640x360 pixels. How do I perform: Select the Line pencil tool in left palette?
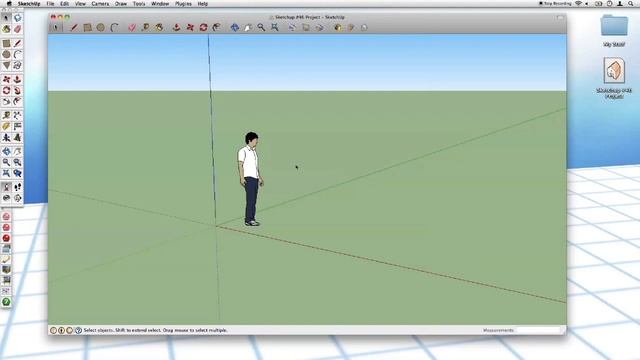pyautogui.click(x=18, y=43)
